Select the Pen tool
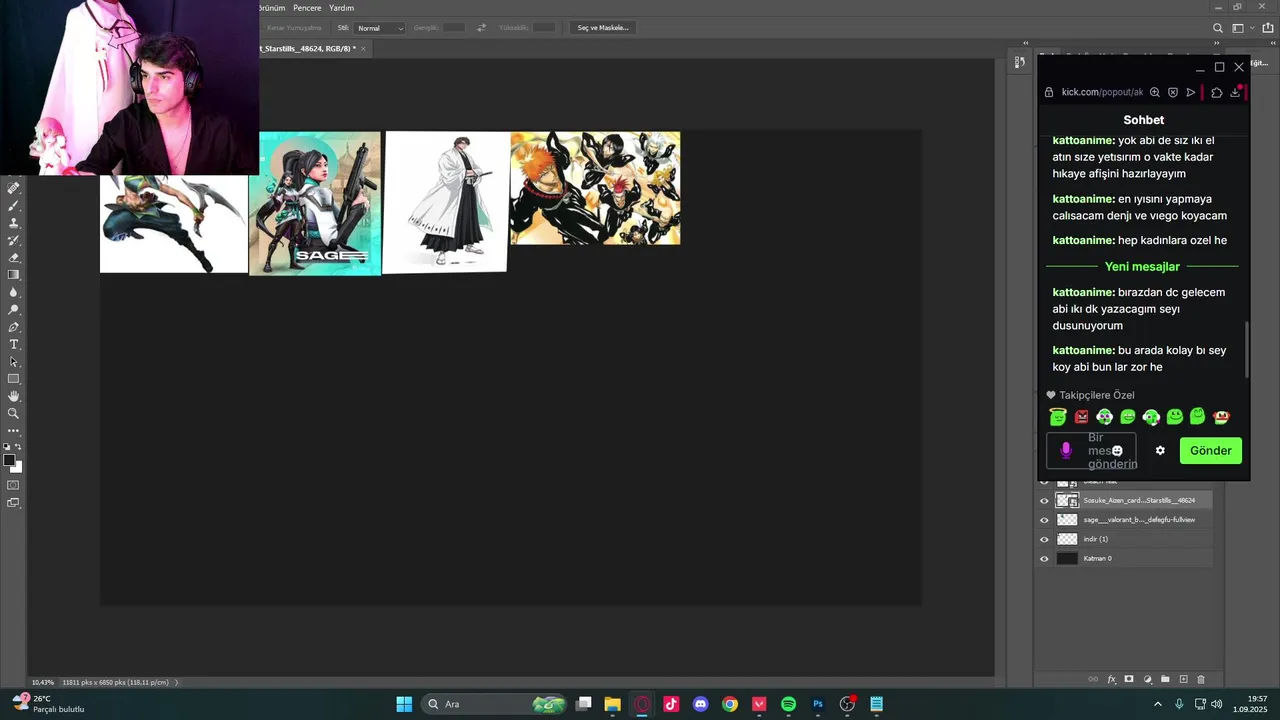 [14, 327]
